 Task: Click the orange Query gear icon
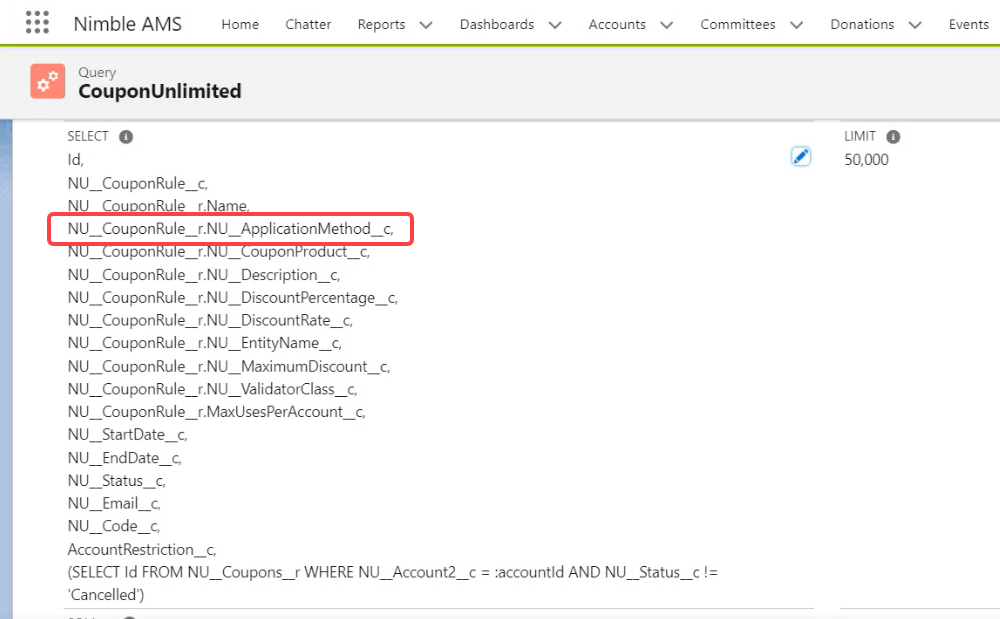[x=47, y=82]
